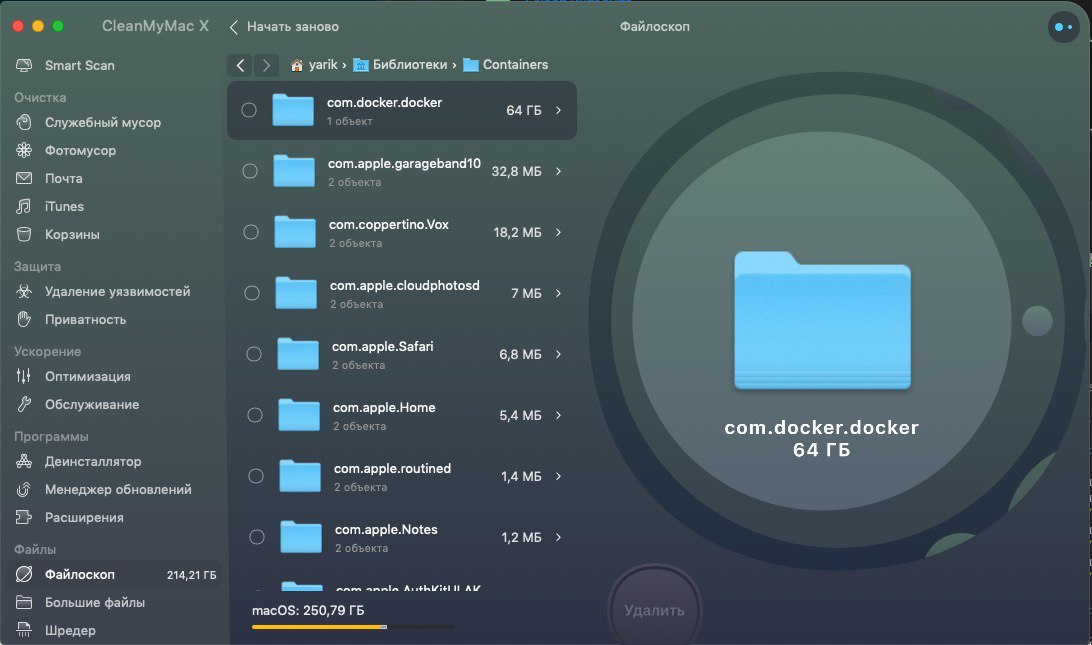Click the Шредер shredder icon
Image resolution: width=1092 pixels, height=645 pixels.
(24, 630)
